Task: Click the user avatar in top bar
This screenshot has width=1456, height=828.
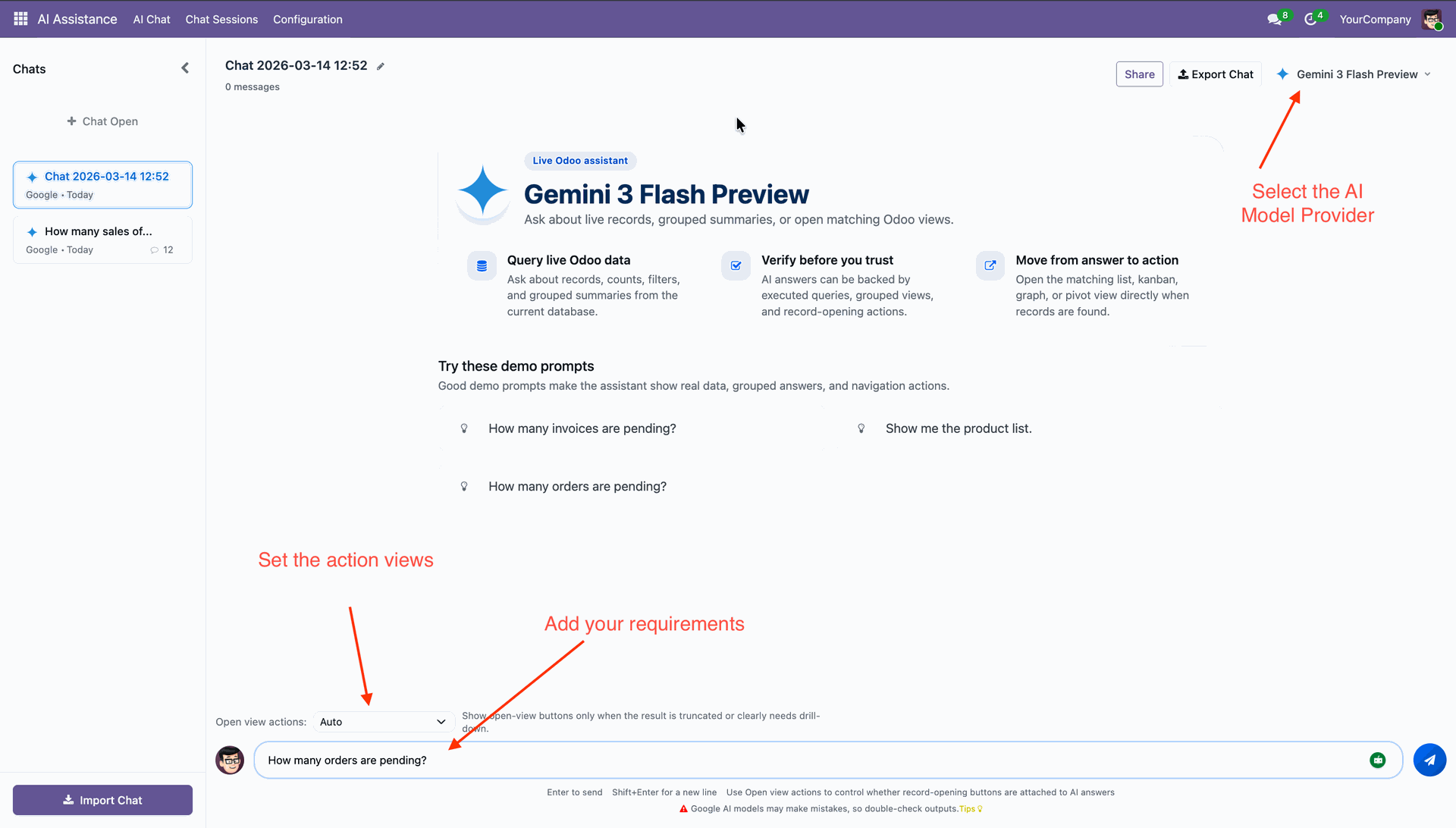Action: (1431, 19)
